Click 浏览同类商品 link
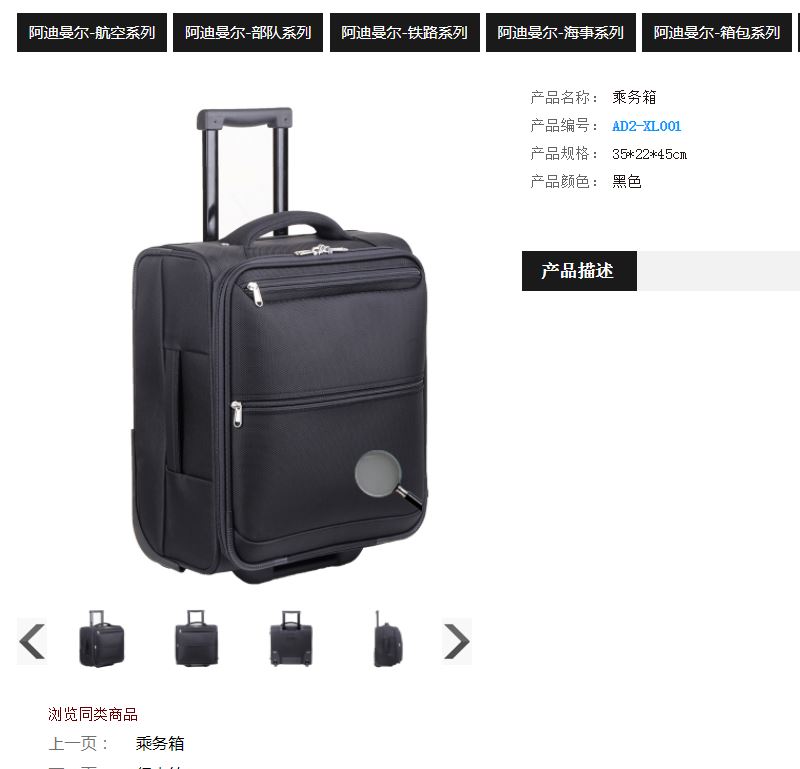This screenshot has height=769, width=800. 93,714
